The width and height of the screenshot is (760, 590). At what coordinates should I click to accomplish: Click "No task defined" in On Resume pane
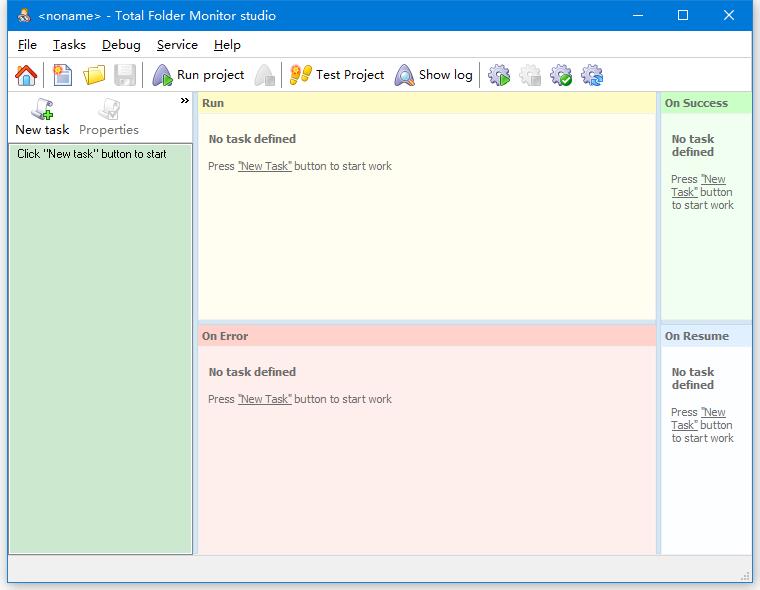click(x=693, y=378)
